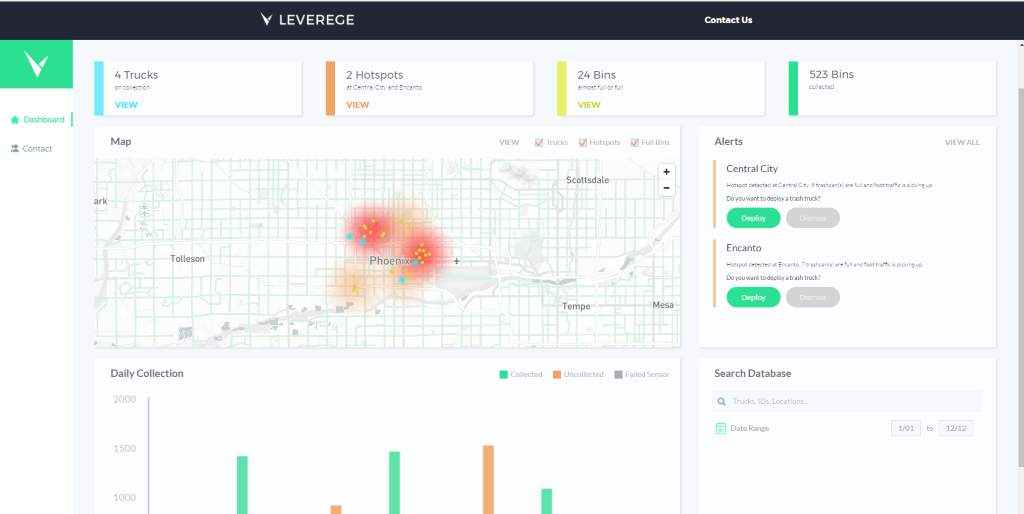This screenshot has width=1024, height=514.
Task: Click the Search Database heading
Action: click(752, 374)
